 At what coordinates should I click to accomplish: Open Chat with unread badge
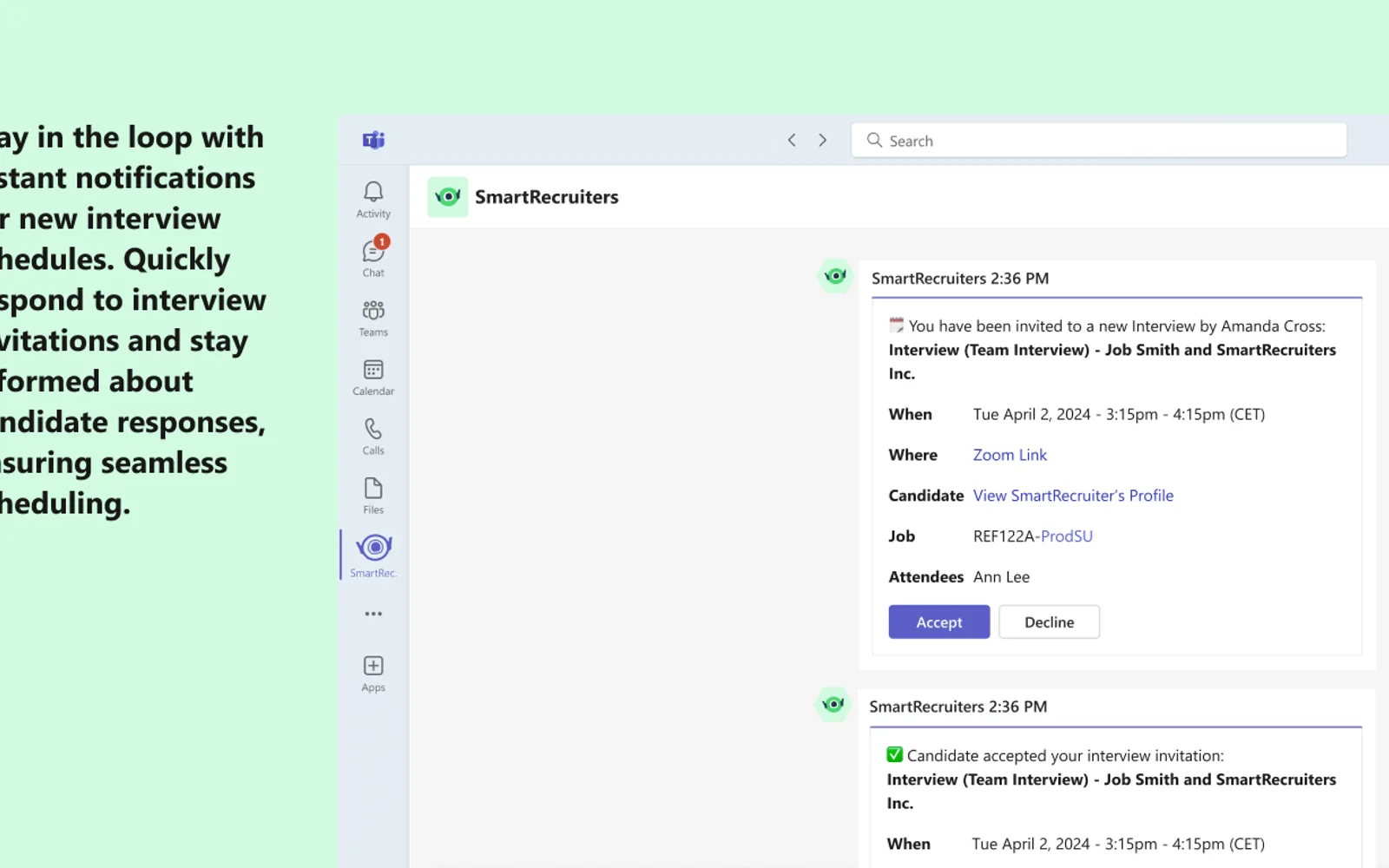[x=373, y=257]
